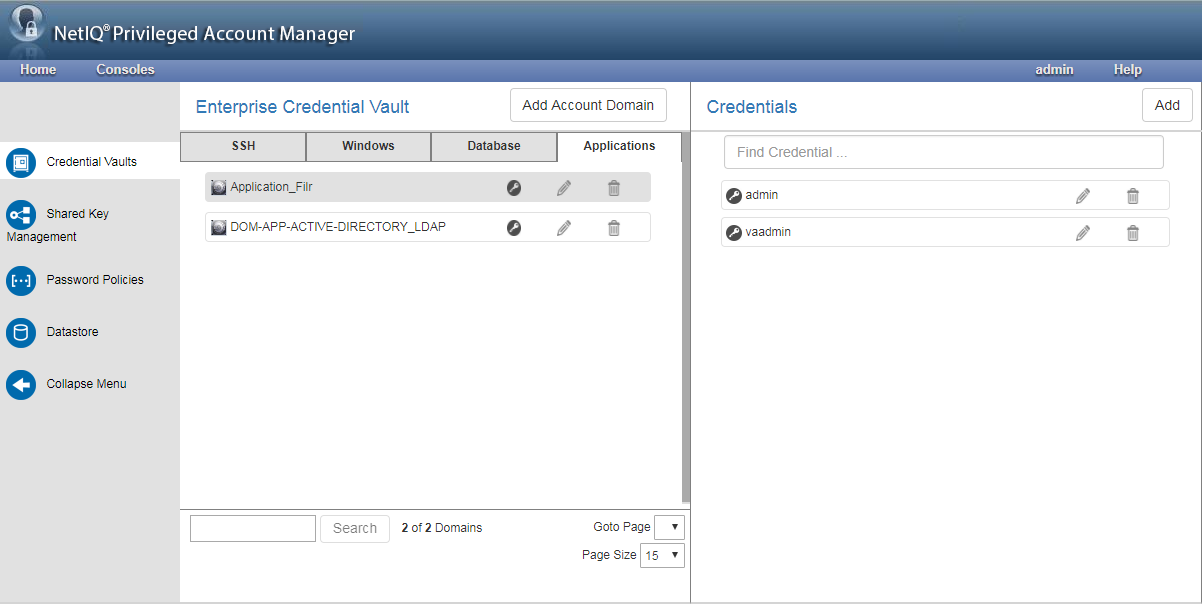1202x604 pixels.
Task: Select the DOM-APP-ACTIVE-DIRECTORY_LDAP domain row
Action: (428, 227)
